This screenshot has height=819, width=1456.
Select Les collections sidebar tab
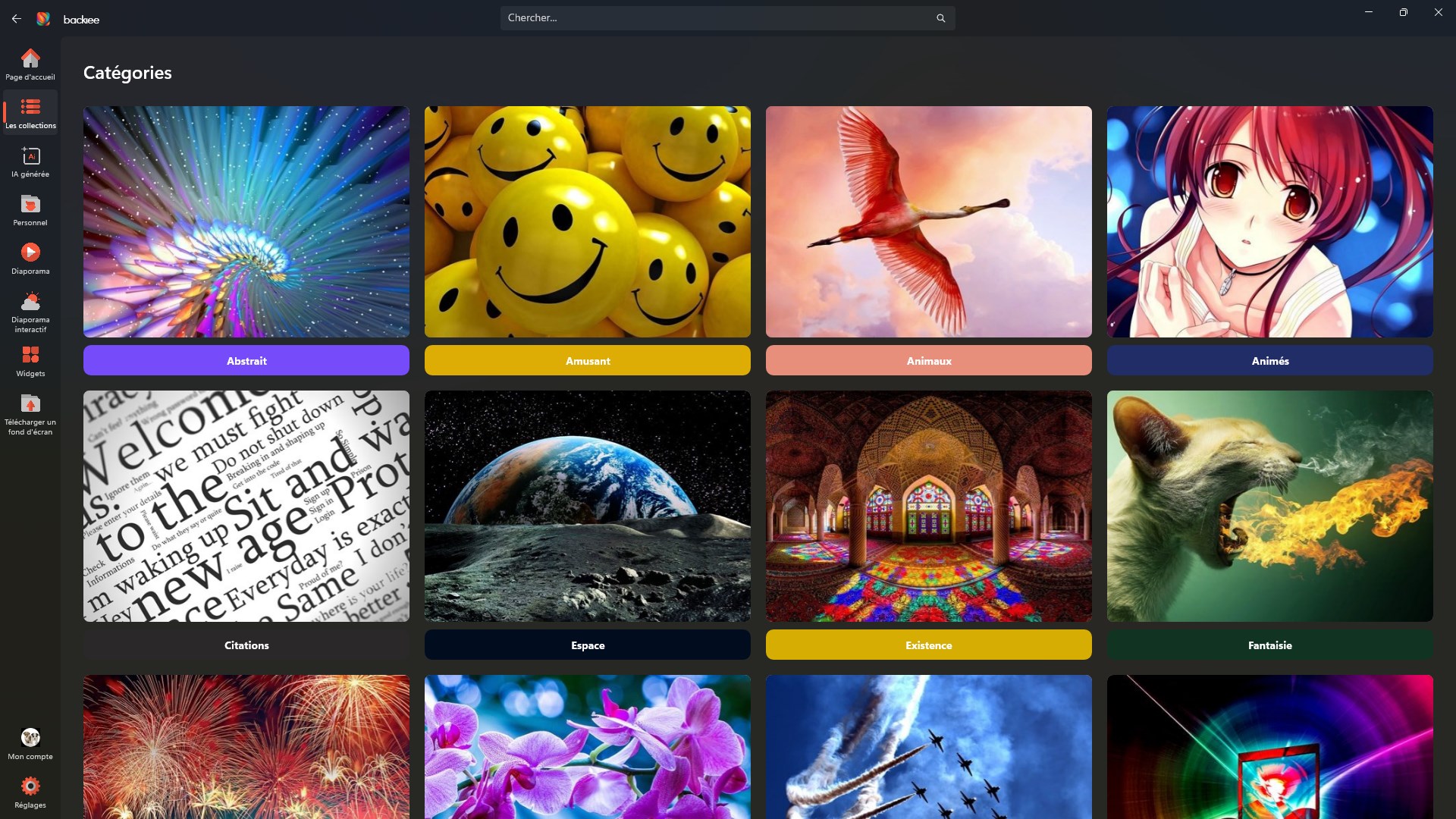[x=30, y=112]
